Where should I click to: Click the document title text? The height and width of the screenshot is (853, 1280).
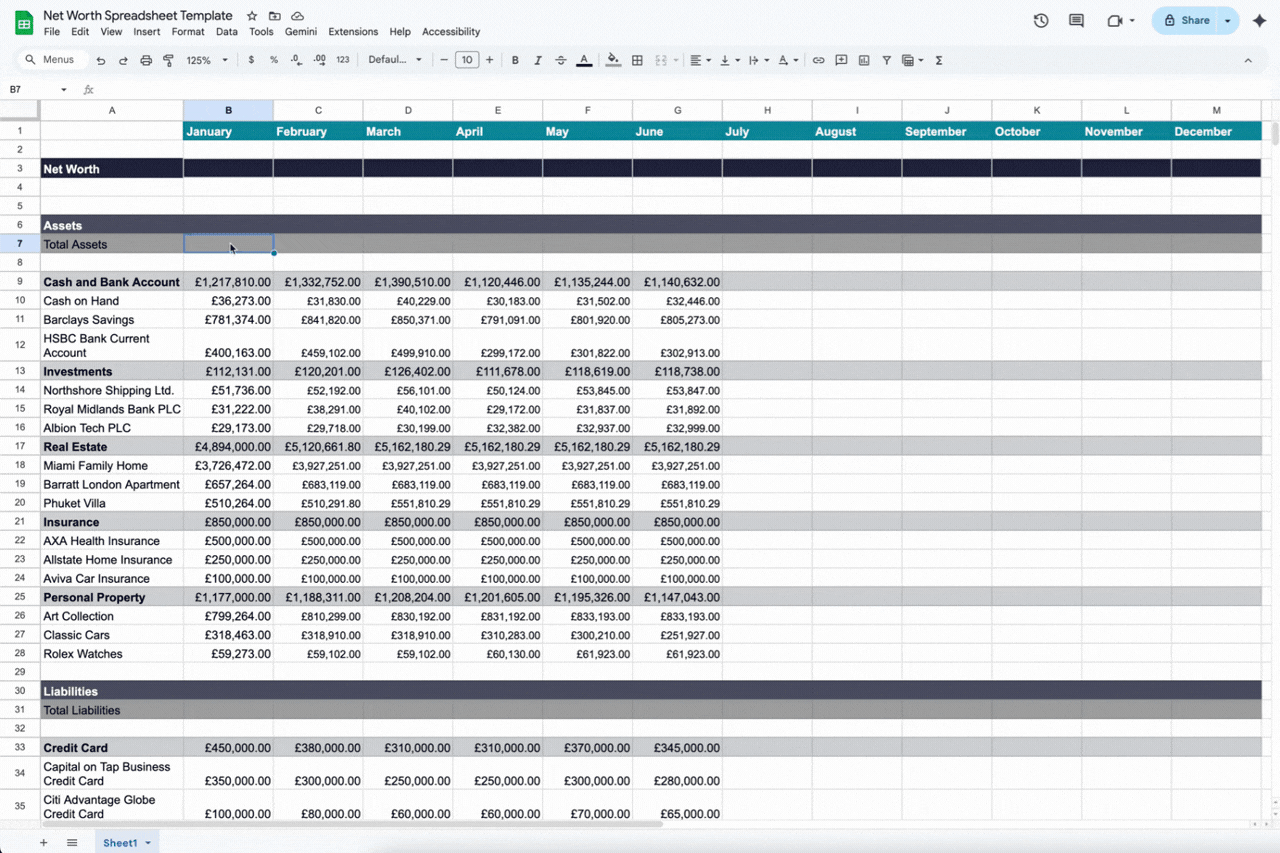138,16
